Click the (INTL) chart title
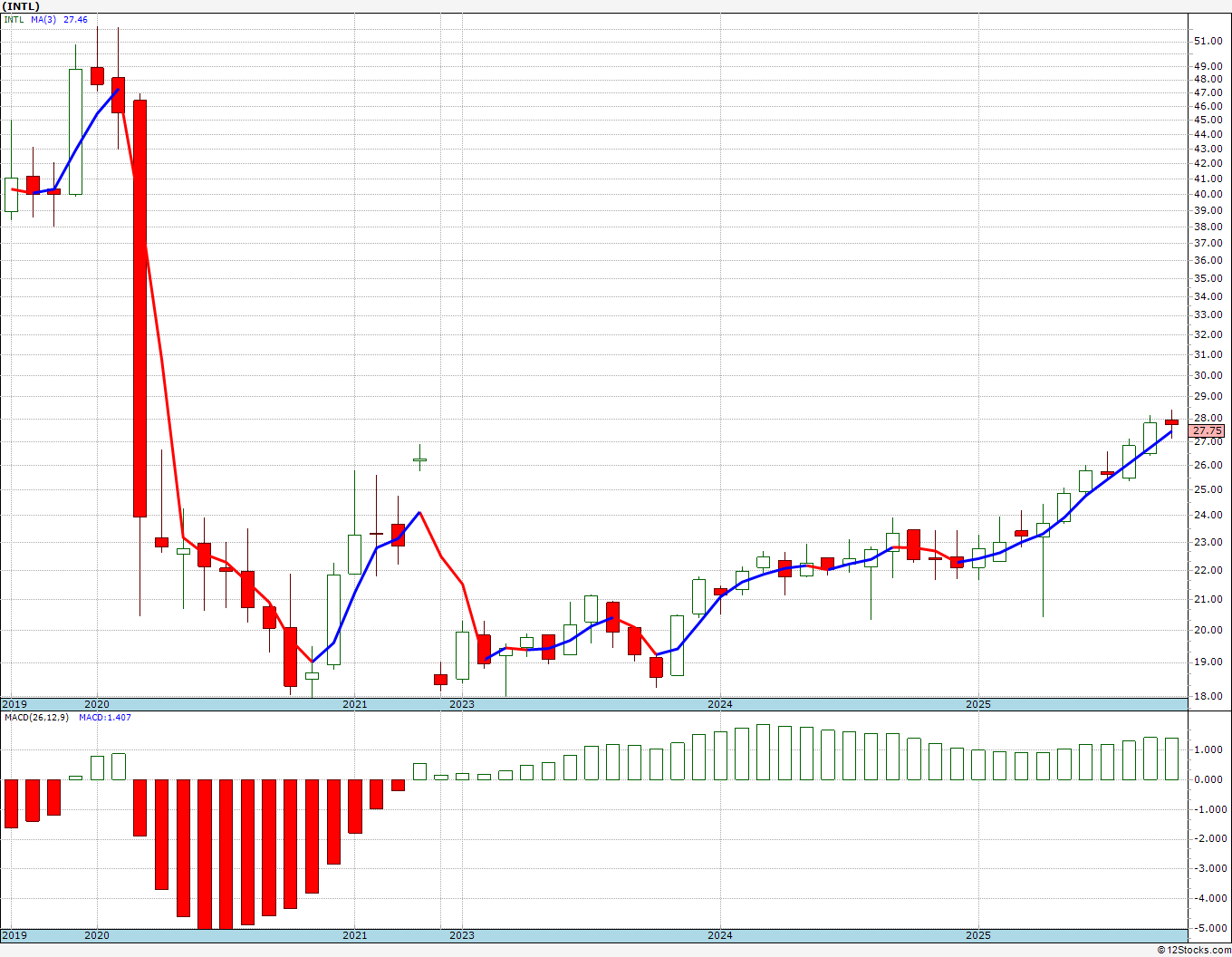Viewport: 1232px width, 957px height. tap(22, 6)
